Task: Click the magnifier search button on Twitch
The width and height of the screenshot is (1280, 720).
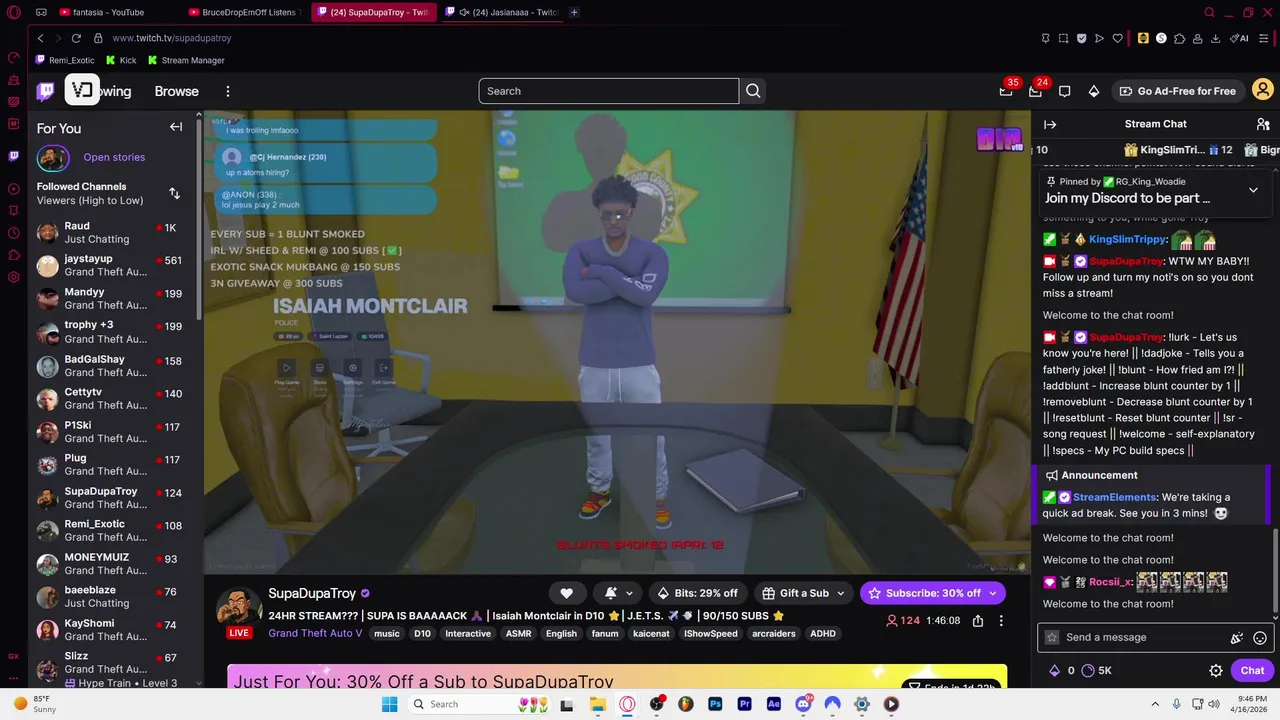Action: (x=753, y=91)
